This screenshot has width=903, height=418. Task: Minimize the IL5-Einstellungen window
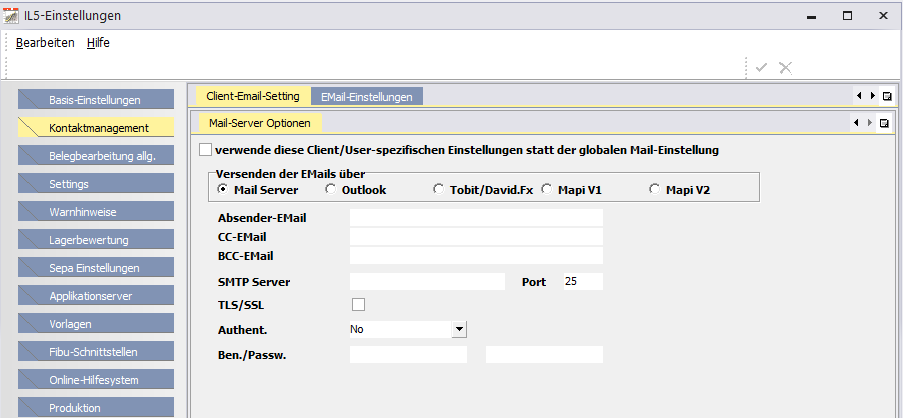click(x=812, y=16)
